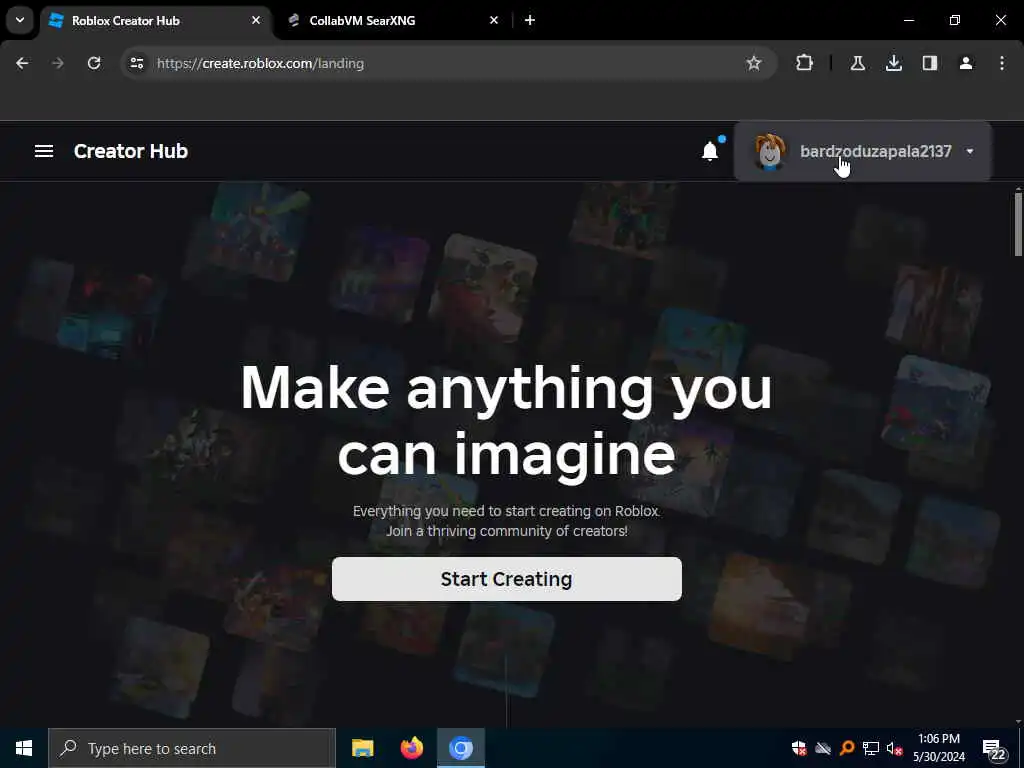This screenshot has height=768, width=1024.
Task: Click the Type here to search box
Action: pos(192,748)
